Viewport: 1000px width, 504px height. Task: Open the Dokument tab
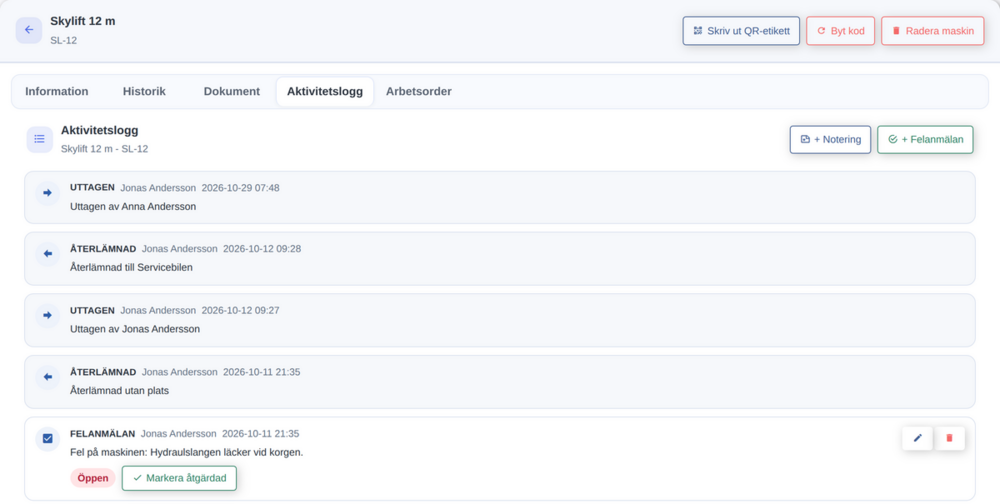click(232, 91)
